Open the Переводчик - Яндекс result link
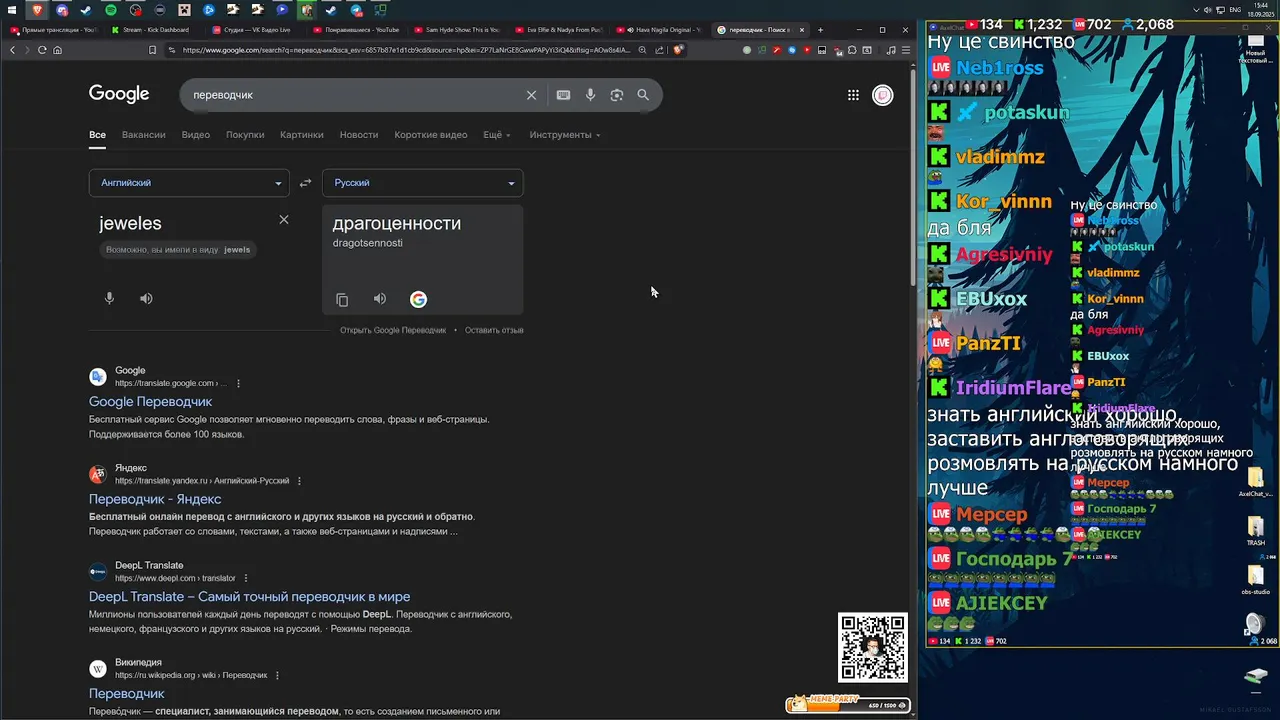This screenshot has width=1280, height=720. (x=155, y=499)
